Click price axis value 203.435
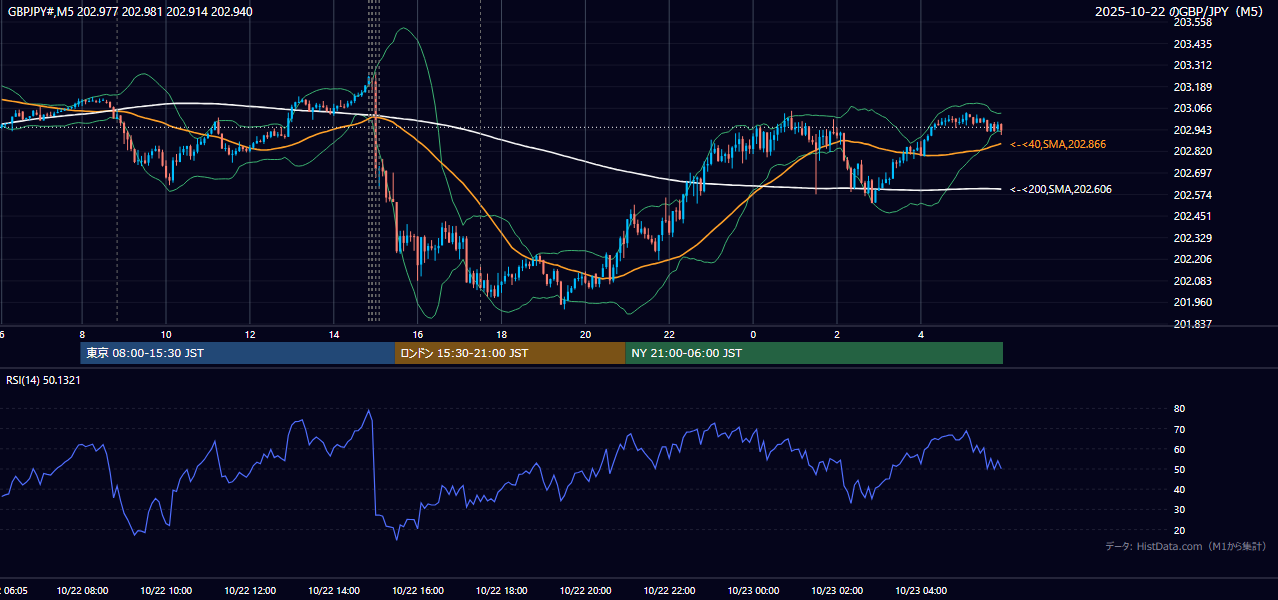Screen dimensions: 1278x600 pyautogui.click(x=1192, y=44)
